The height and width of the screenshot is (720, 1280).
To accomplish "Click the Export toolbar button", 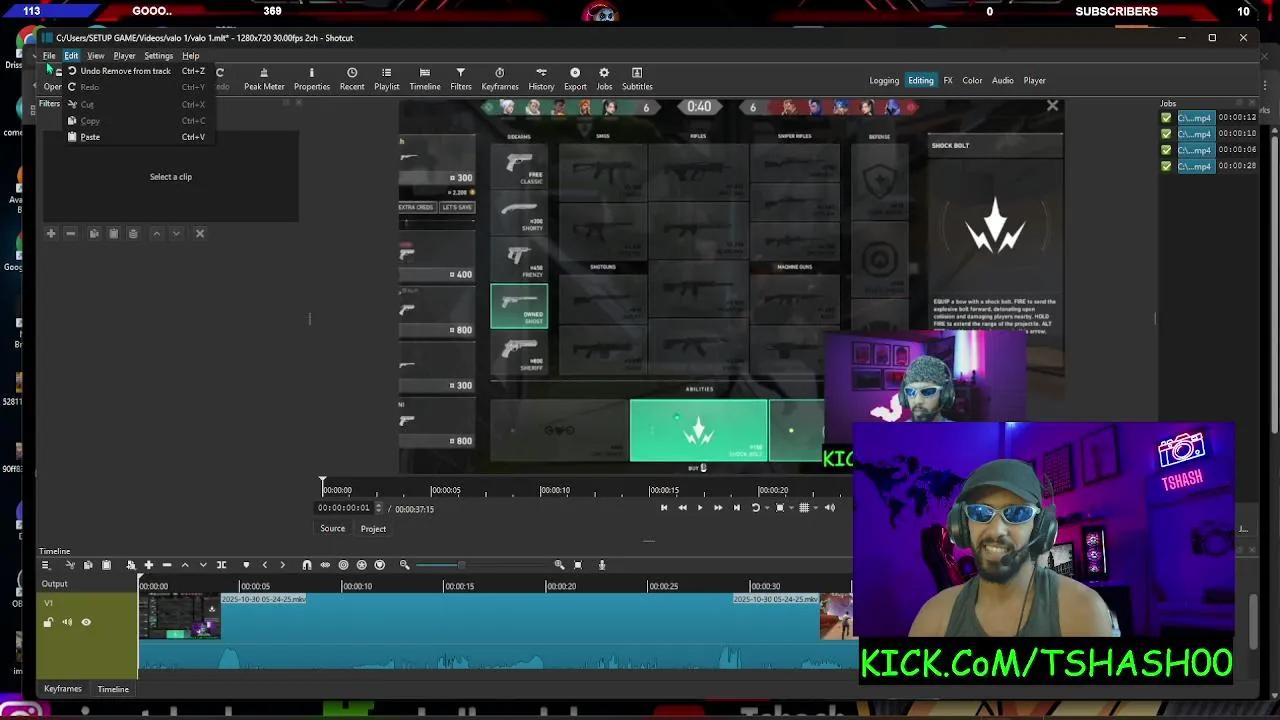I will (575, 79).
